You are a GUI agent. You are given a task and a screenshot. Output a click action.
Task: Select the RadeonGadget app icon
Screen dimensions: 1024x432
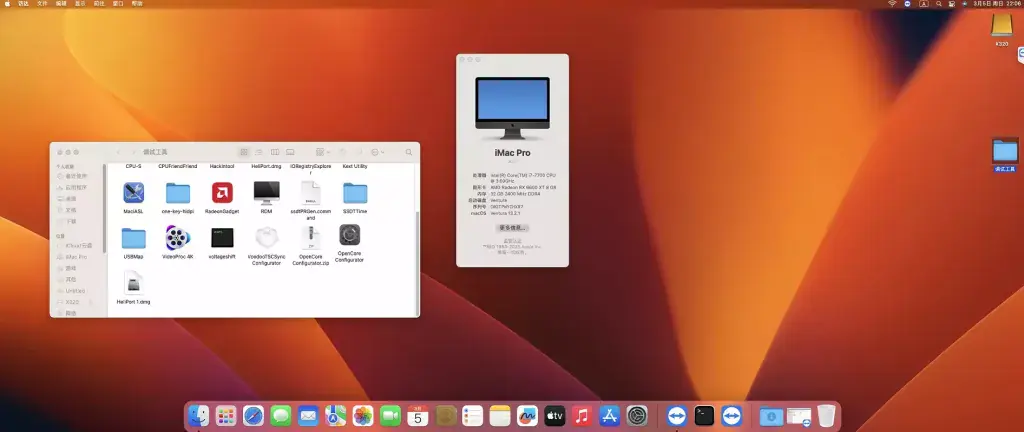click(222, 193)
